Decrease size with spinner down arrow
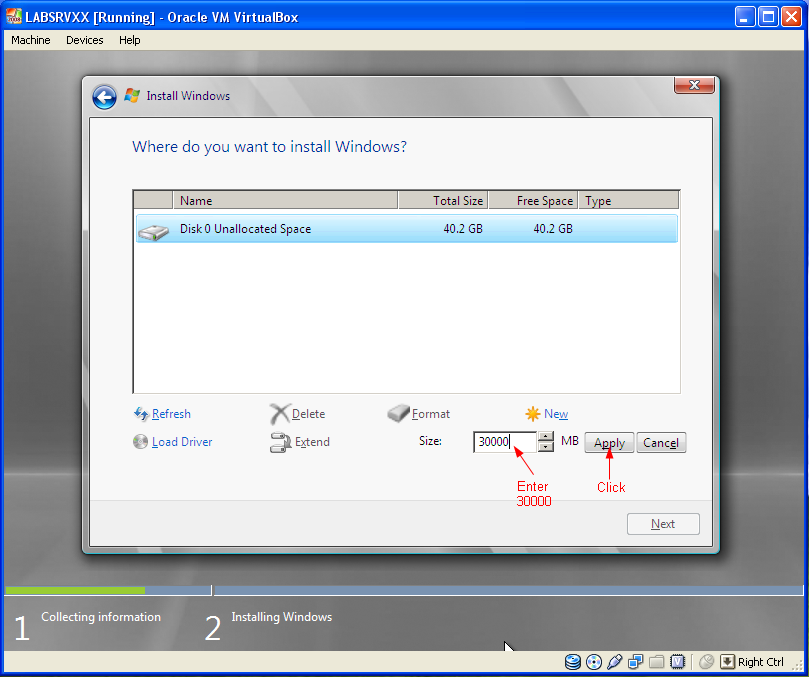The width and height of the screenshot is (809, 677). [545, 447]
